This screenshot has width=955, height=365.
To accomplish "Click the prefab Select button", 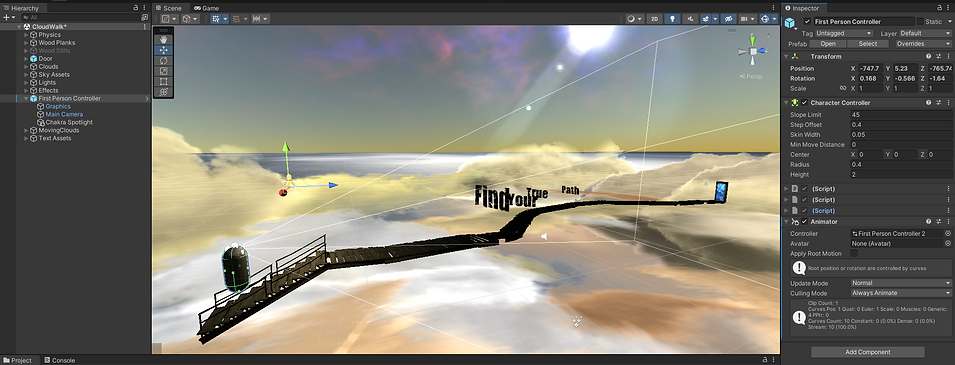I will tap(868, 43).
